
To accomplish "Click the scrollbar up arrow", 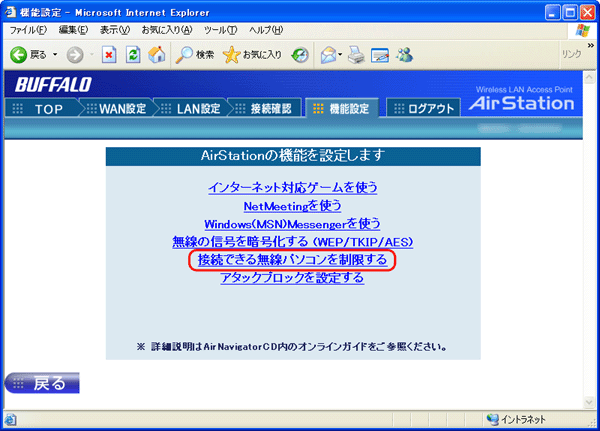I will tap(589, 77).
